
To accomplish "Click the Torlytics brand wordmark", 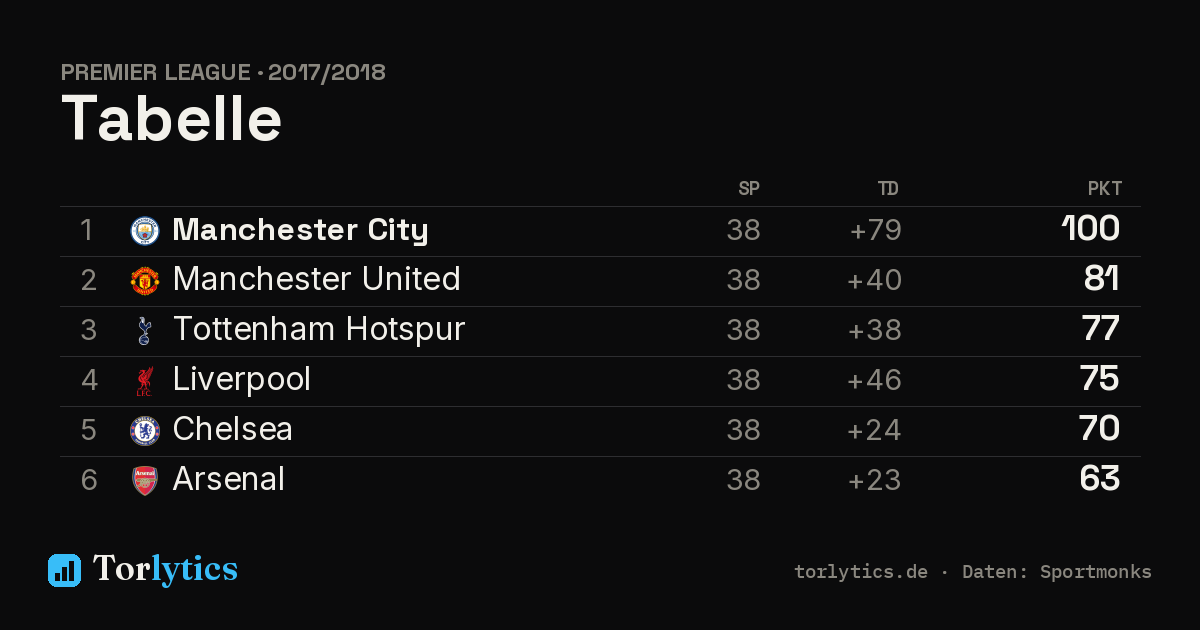I will (x=165, y=570).
